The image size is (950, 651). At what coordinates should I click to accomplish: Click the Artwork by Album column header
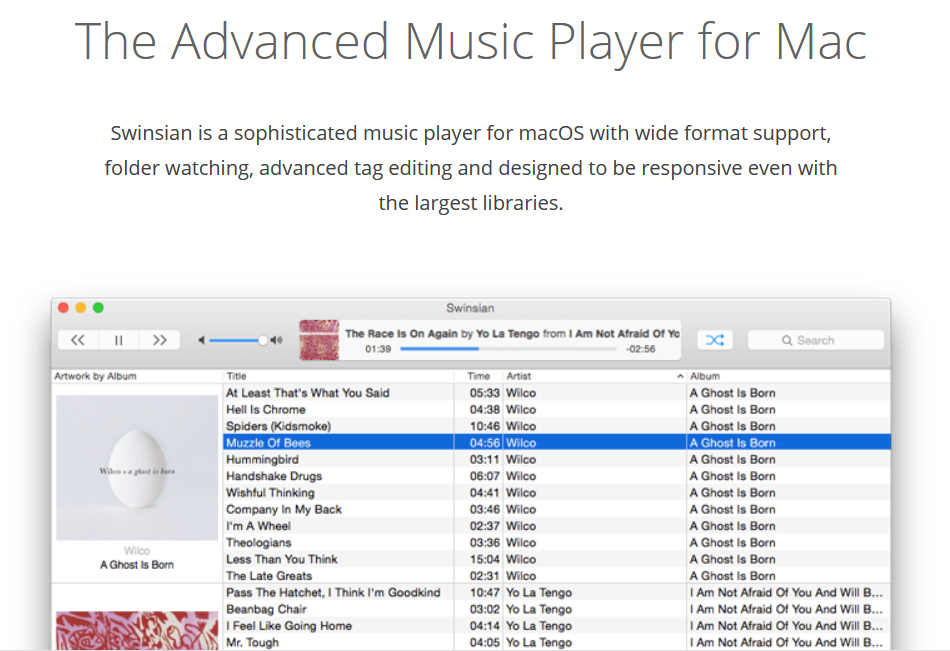point(137,376)
